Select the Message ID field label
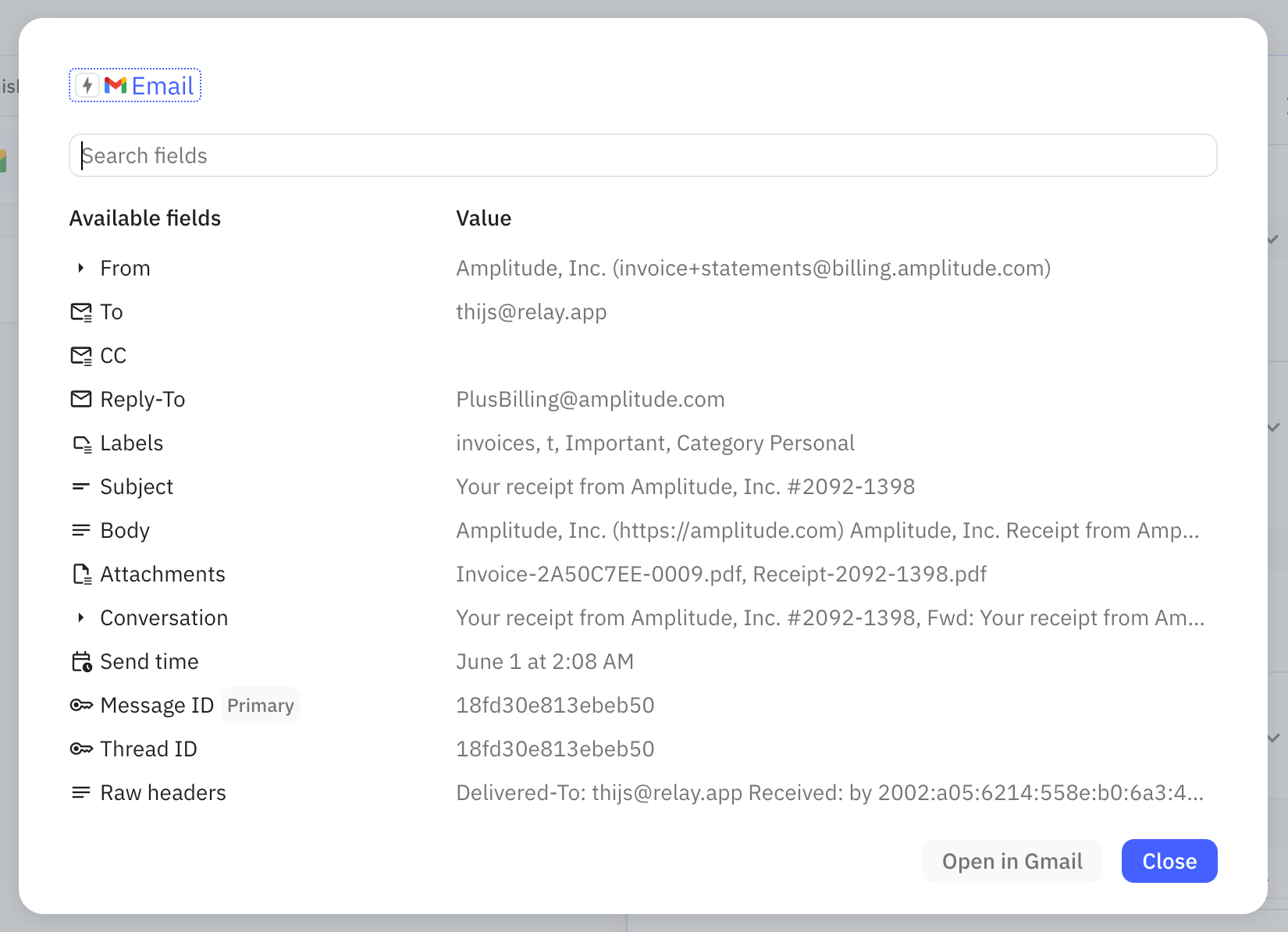The height and width of the screenshot is (932, 1288). pyautogui.click(x=157, y=706)
